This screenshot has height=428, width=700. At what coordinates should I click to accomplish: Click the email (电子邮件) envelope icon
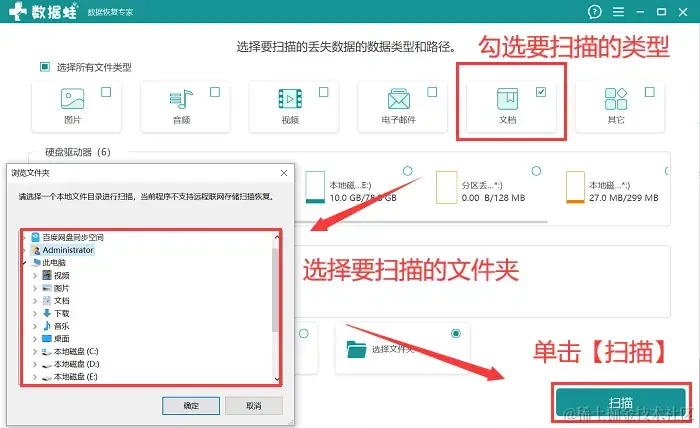(399, 99)
